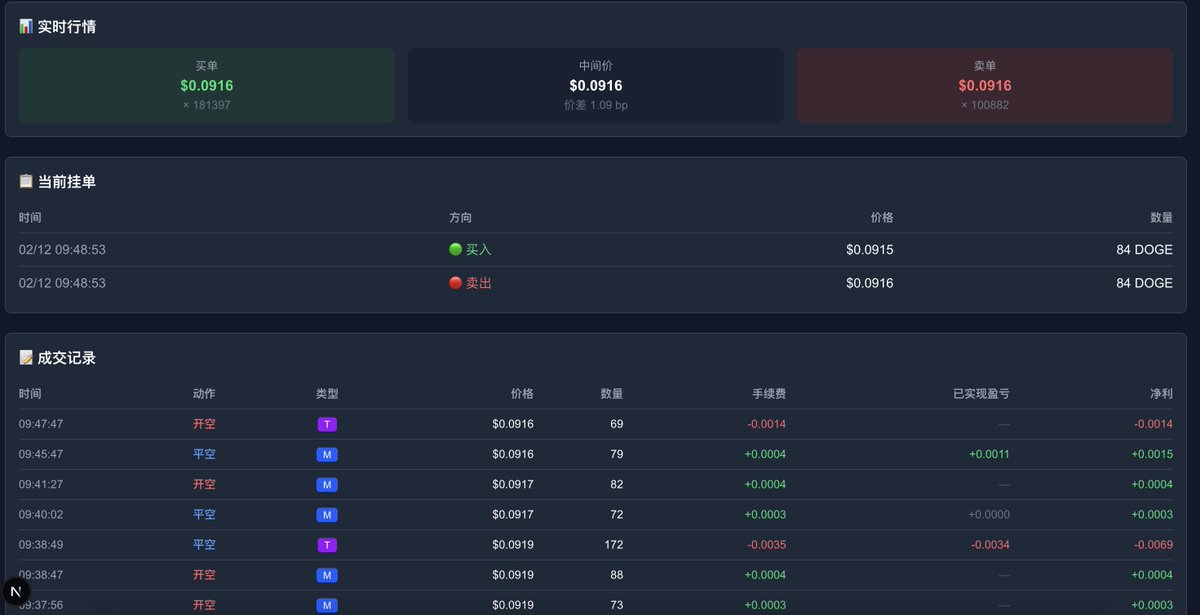Click the 开空 action in the 09:47:47 row

point(204,424)
